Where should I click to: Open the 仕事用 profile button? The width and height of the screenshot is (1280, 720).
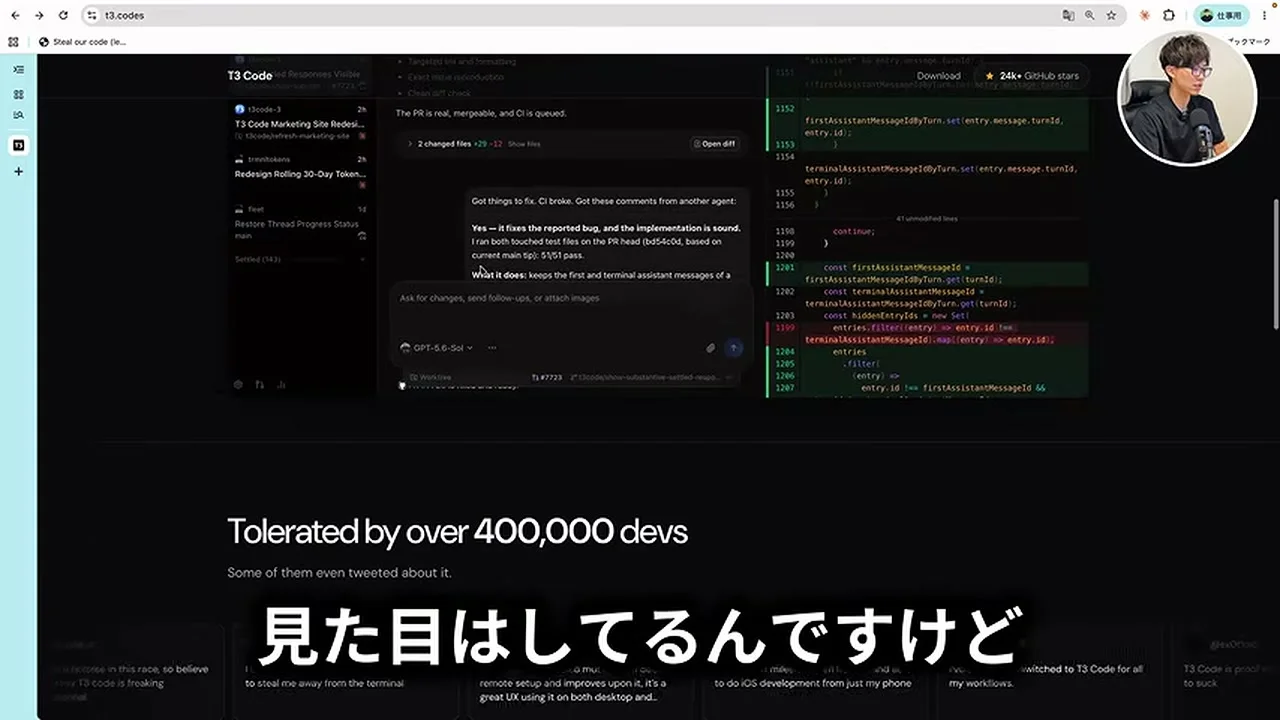click(x=1222, y=16)
